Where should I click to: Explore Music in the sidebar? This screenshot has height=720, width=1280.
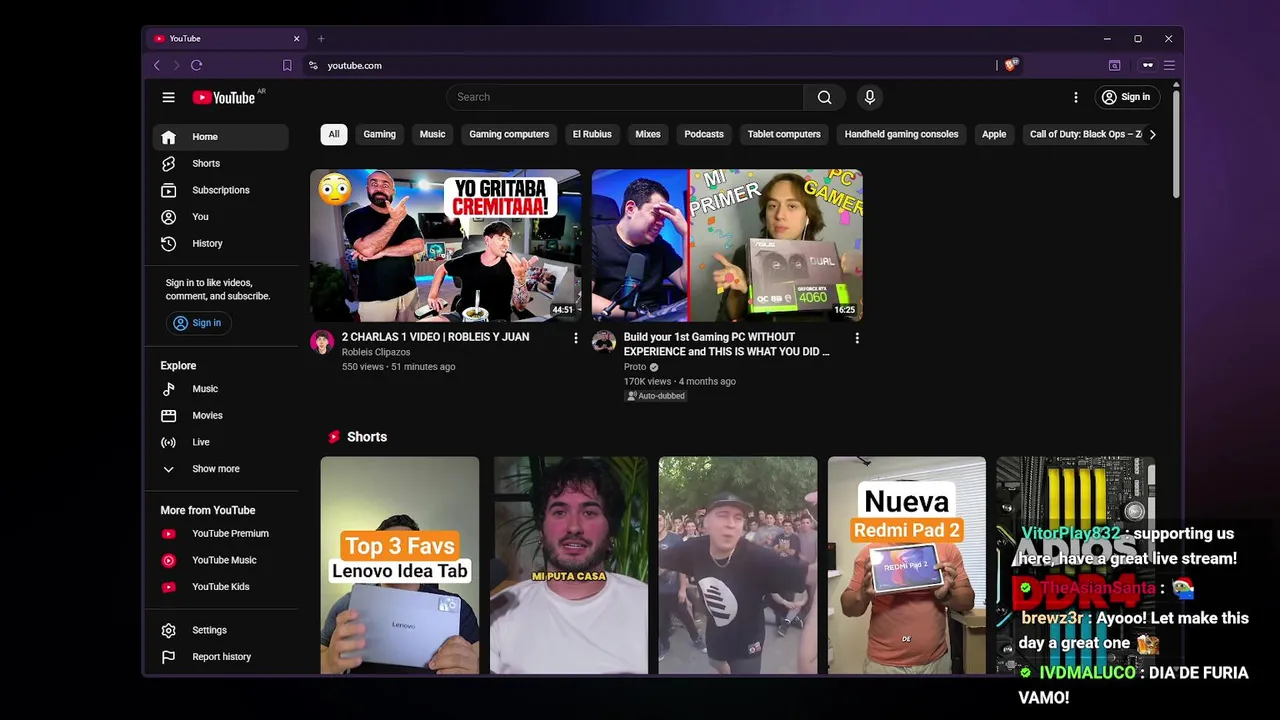pos(221,389)
